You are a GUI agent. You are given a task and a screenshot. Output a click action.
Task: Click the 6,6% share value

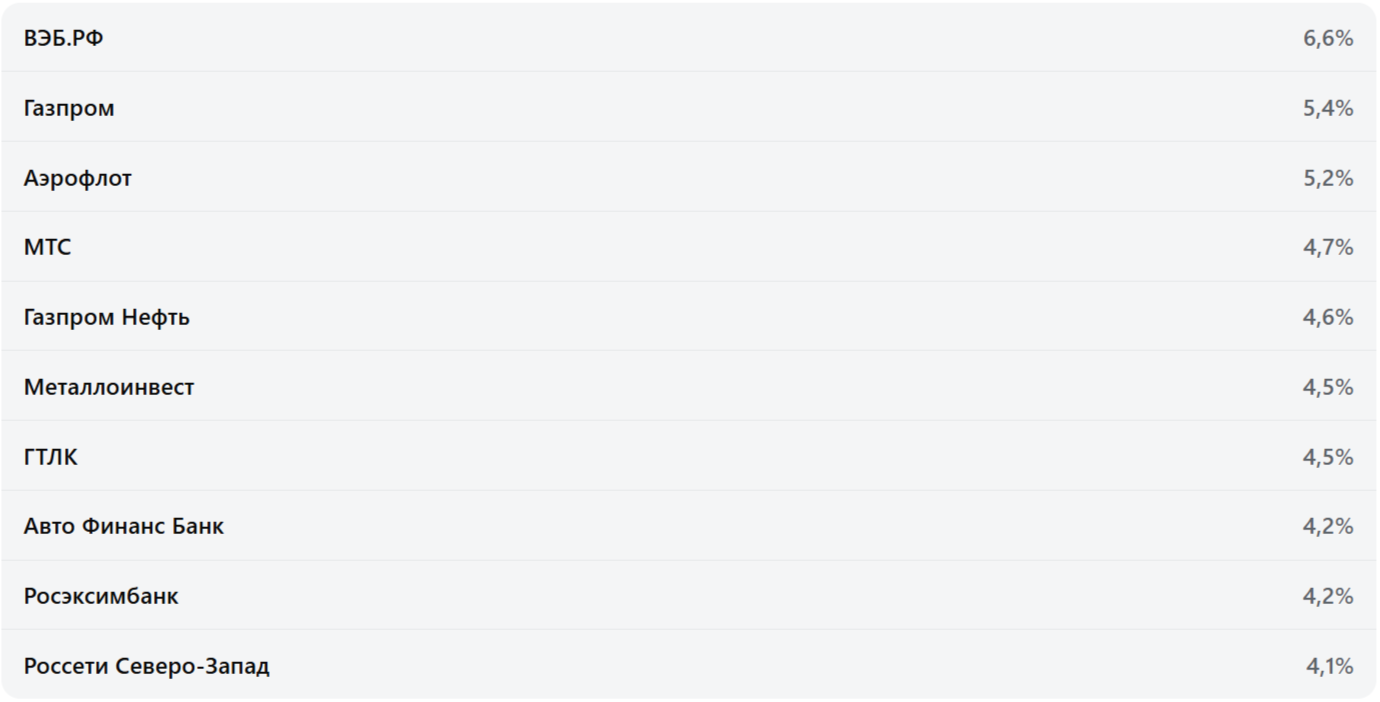[1328, 39]
